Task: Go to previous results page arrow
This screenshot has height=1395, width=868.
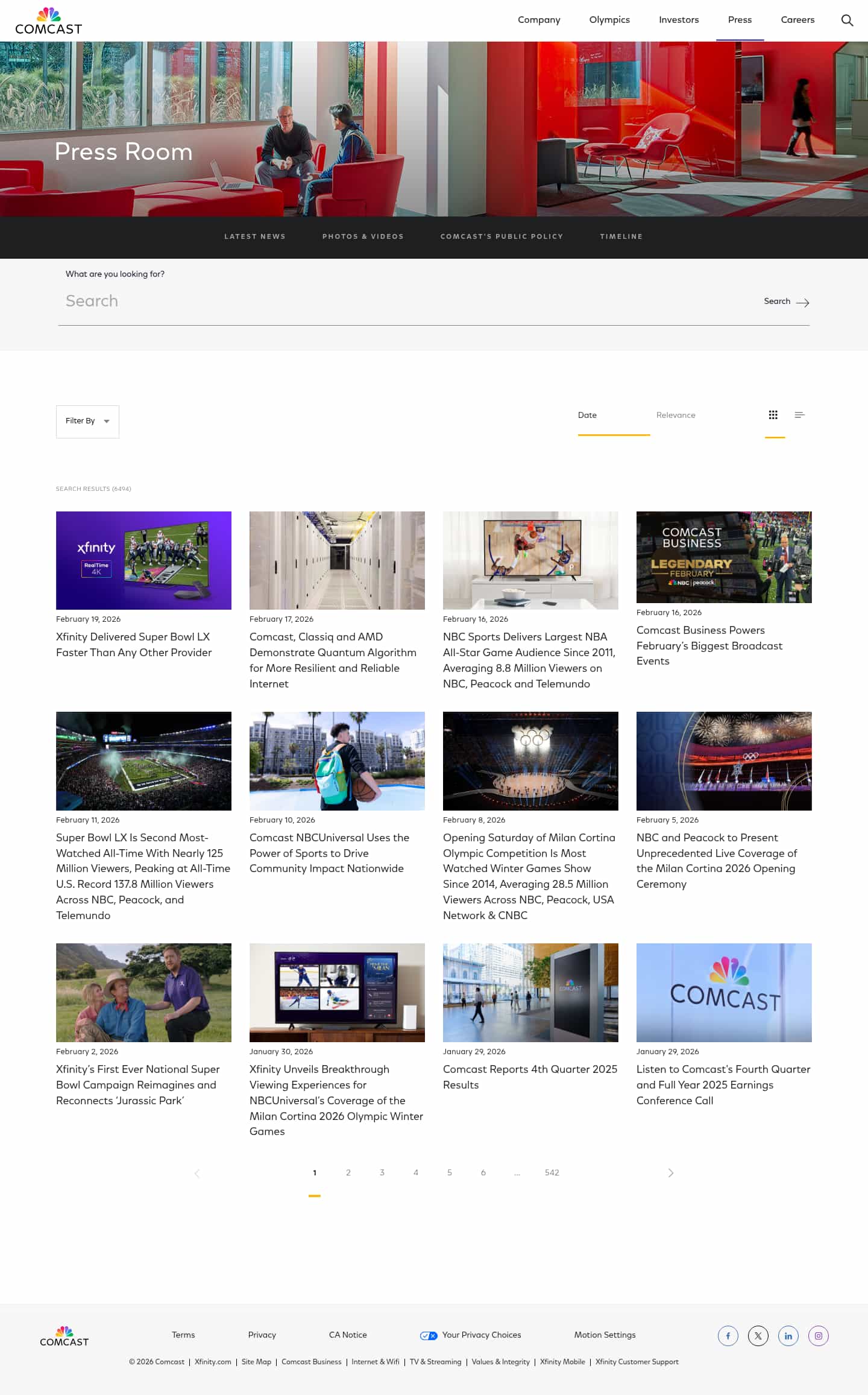Action: pos(197,1172)
